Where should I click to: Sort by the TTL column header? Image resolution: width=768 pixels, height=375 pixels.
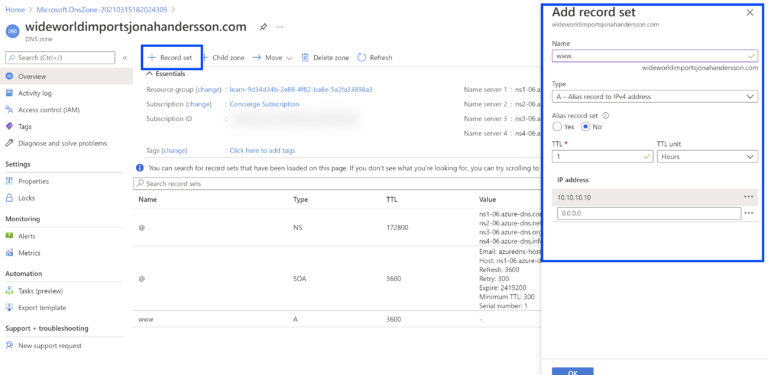[x=391, y=200]
